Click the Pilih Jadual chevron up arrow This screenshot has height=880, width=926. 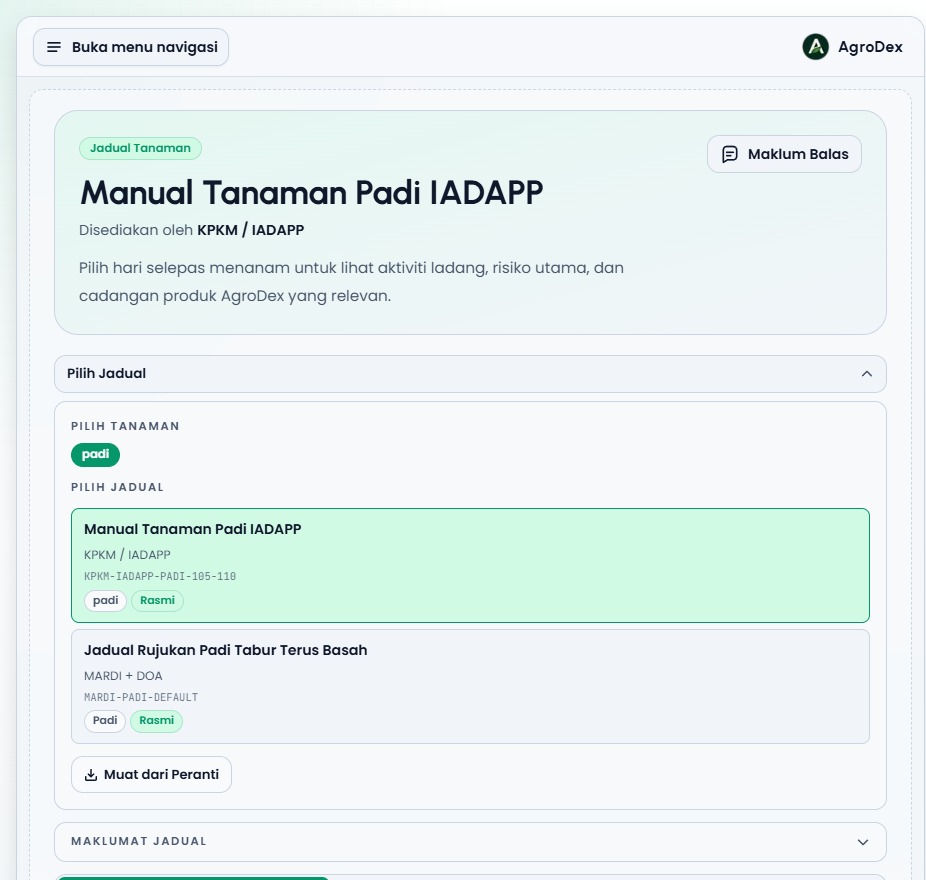(866, 374)
